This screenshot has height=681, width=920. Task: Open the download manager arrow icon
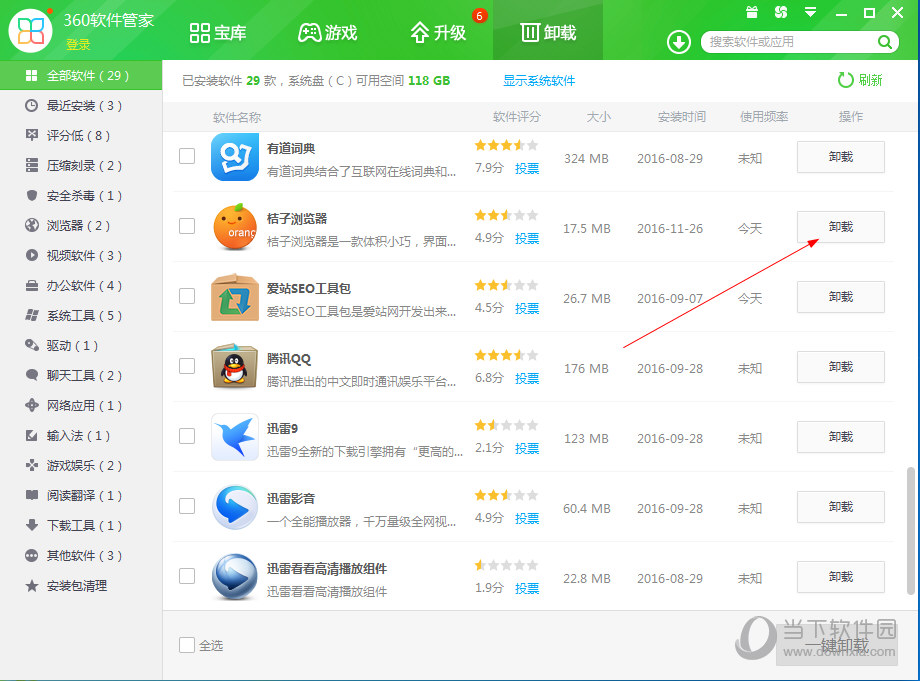[x=679, y=42]
